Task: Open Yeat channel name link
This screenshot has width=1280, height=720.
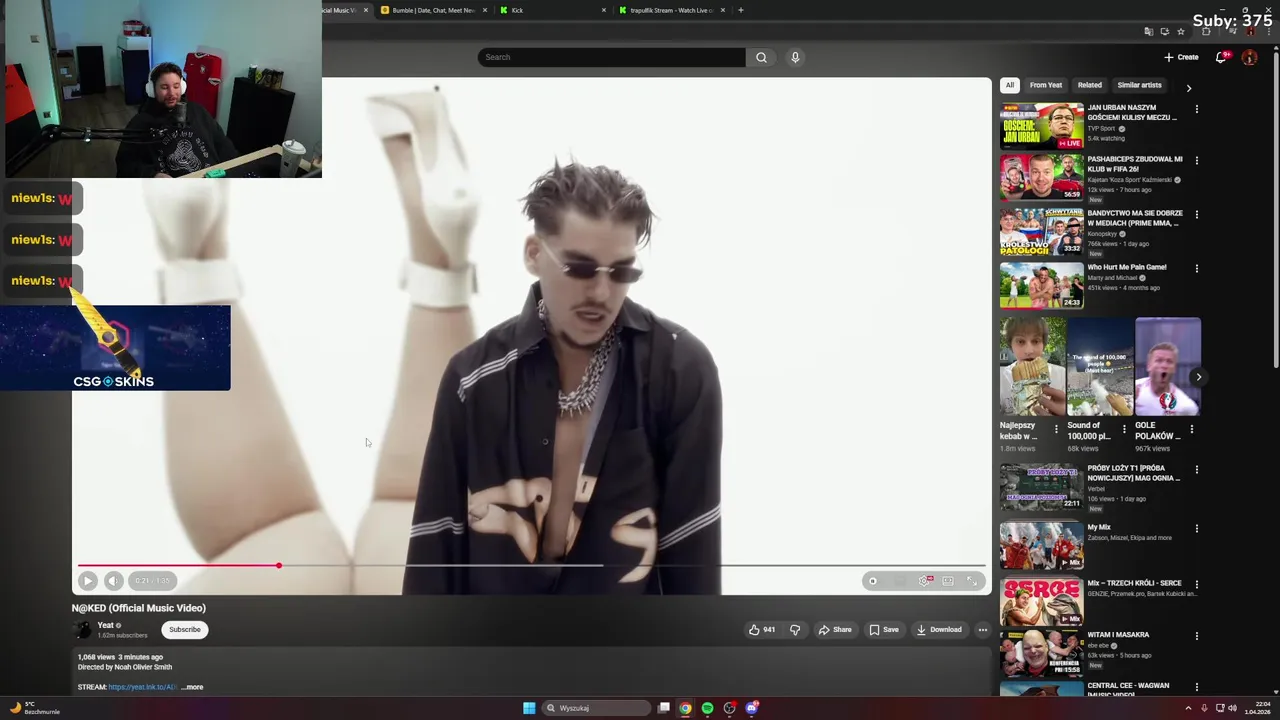Action: pos(105,625)
